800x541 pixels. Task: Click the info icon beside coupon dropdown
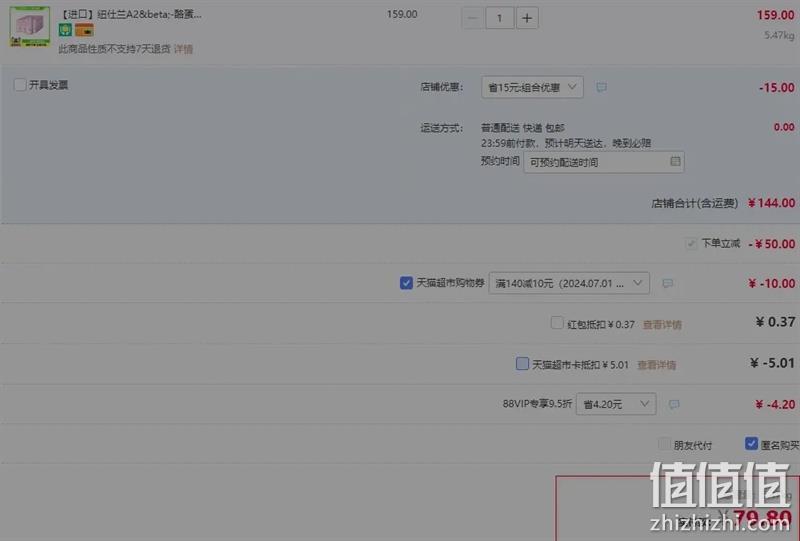click(x=667, y=283)
